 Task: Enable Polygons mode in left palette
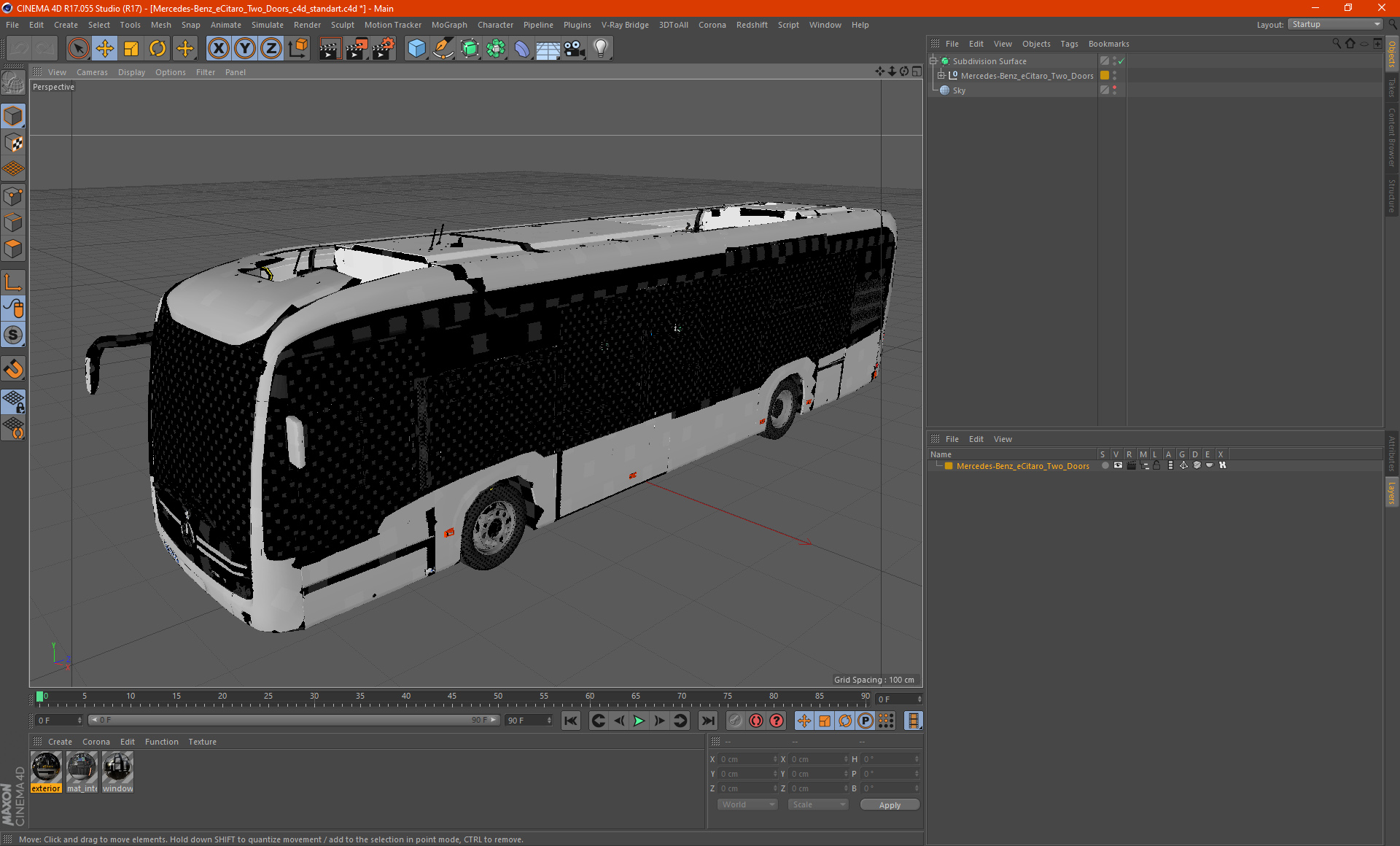[x=13, y=248]
